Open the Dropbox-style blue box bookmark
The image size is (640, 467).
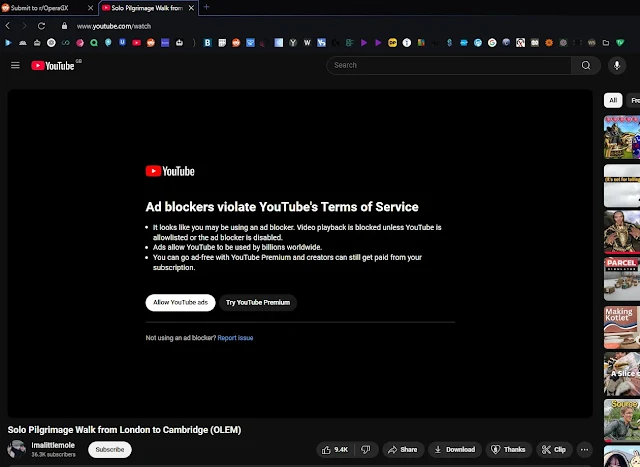coord(250,42)
